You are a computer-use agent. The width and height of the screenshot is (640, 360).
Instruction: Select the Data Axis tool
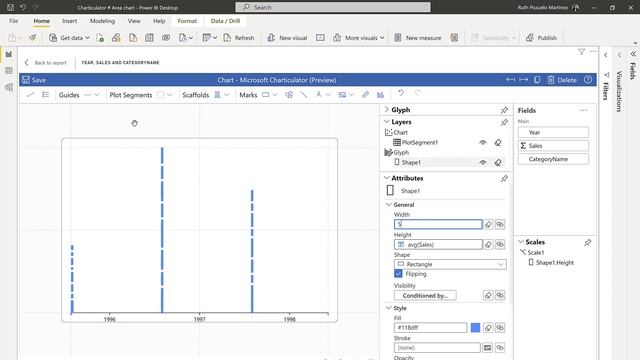pyautogui.click(x=365, y=95)
